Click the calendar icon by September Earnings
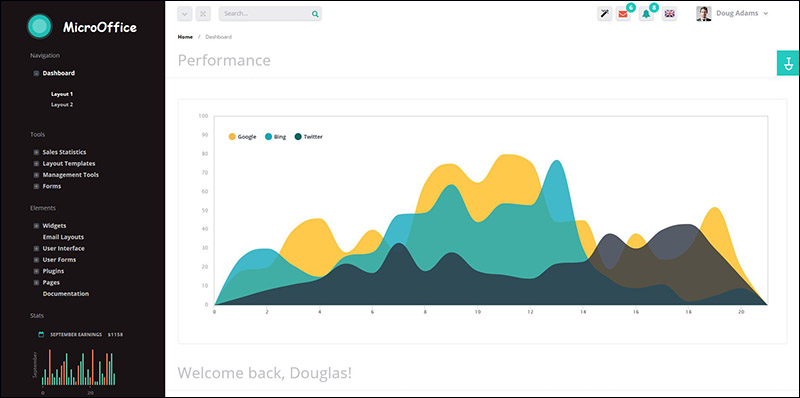The width and height of the screenshot is (800, 398). (41, 335)
